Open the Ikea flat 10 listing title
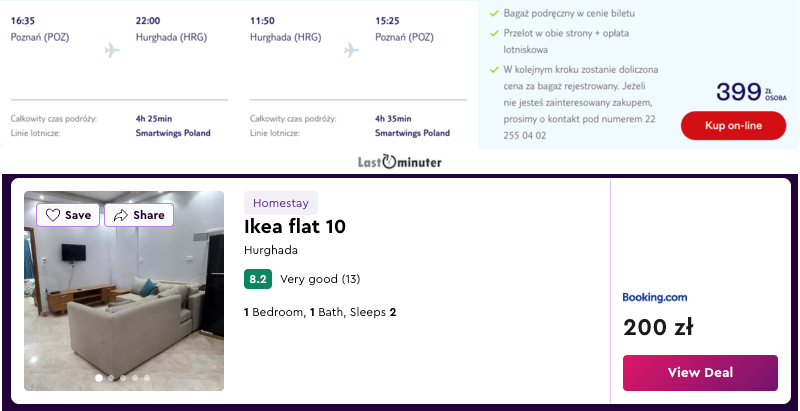This screenshot has height=411, width=800. [x=295, y=226]
